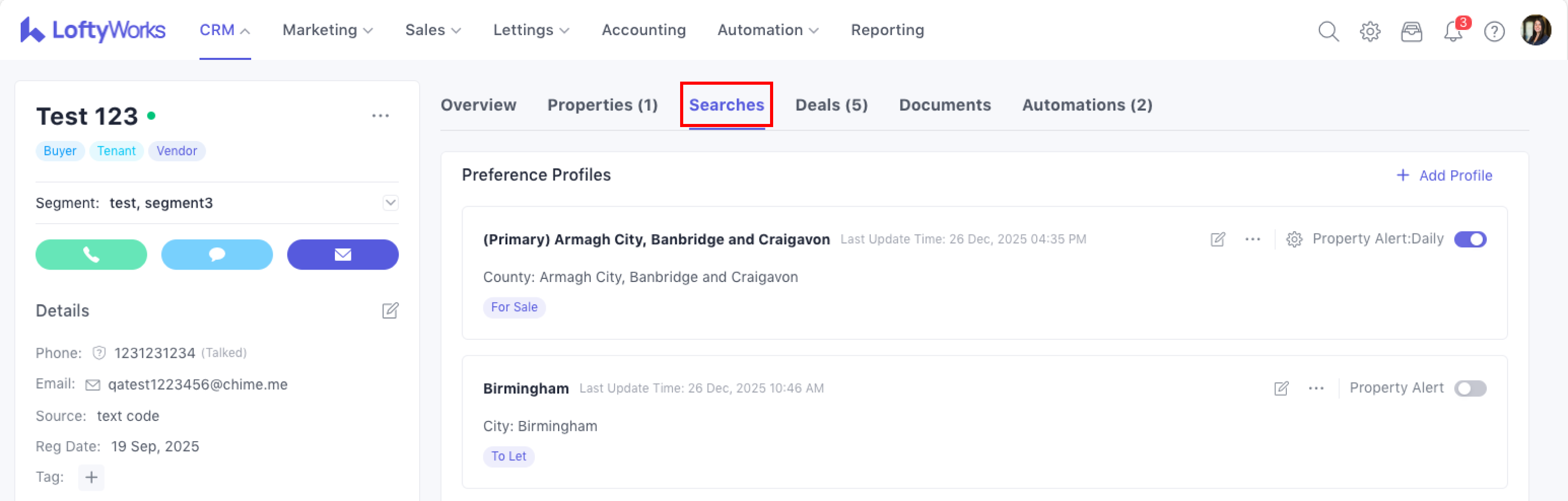Edit contact Details with pencil icon
The image size is (1568, 501).
click(390, 311)
